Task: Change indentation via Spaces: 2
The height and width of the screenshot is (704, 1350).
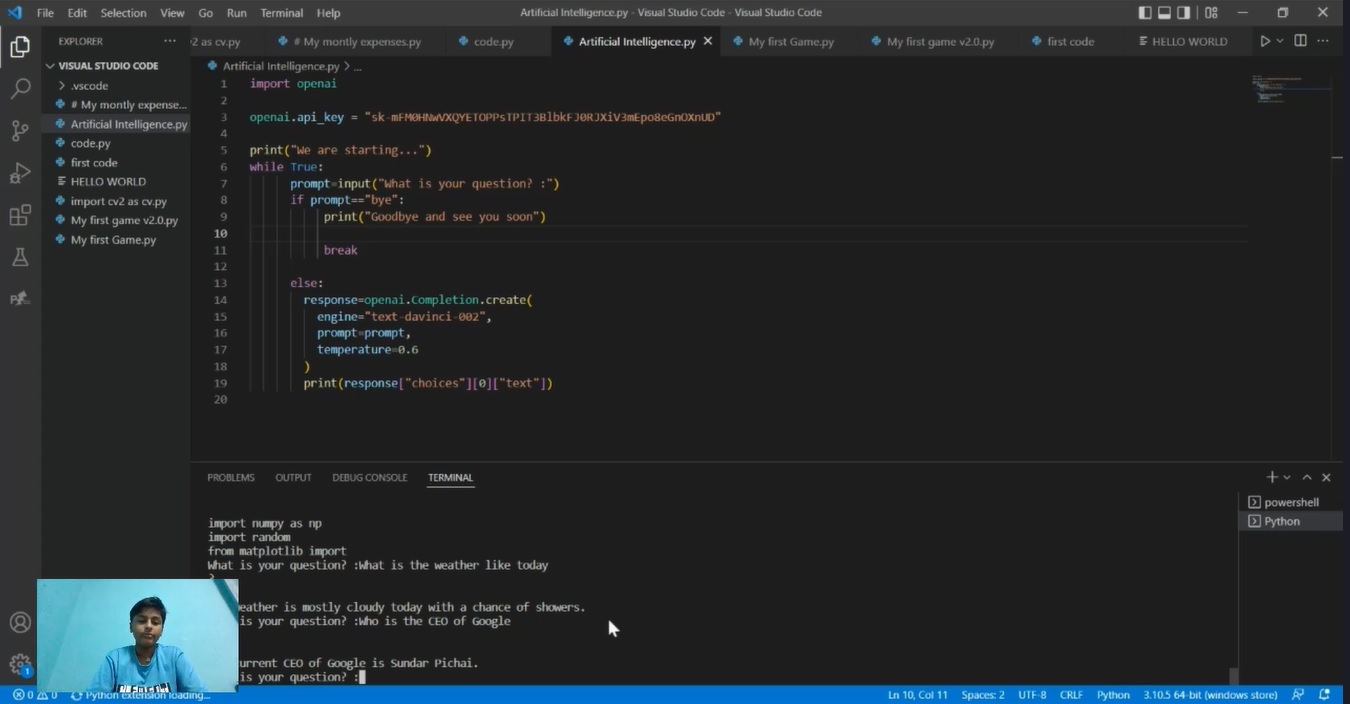Action: (x=983, y=695)
